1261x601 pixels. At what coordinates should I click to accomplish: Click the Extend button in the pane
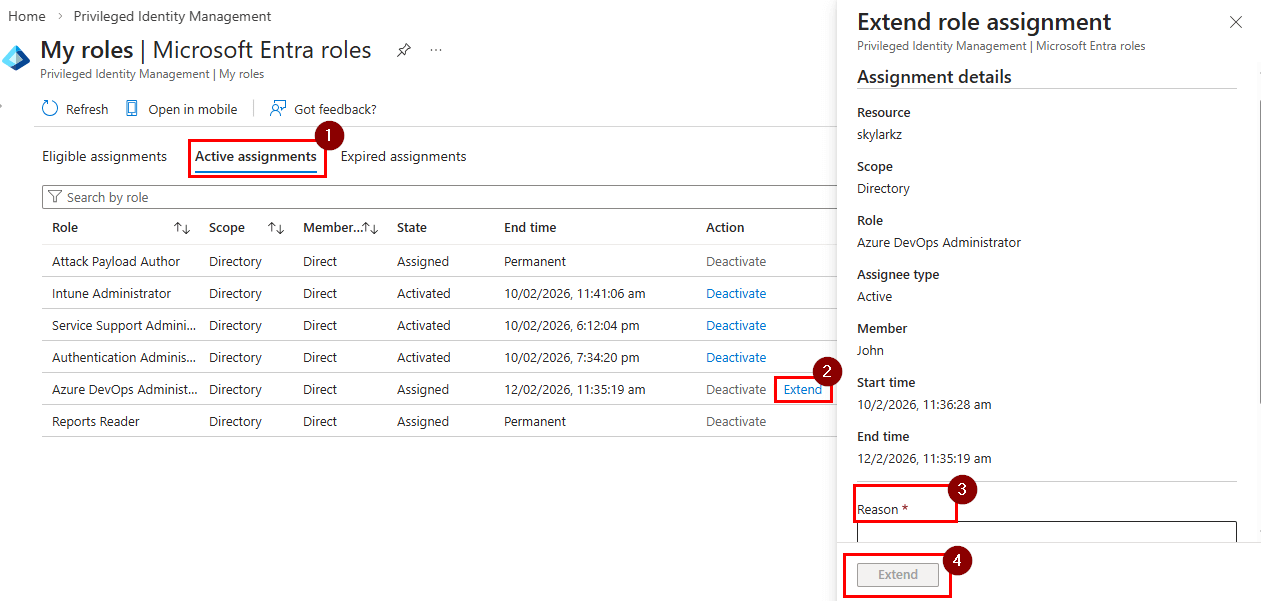point(897,574)
